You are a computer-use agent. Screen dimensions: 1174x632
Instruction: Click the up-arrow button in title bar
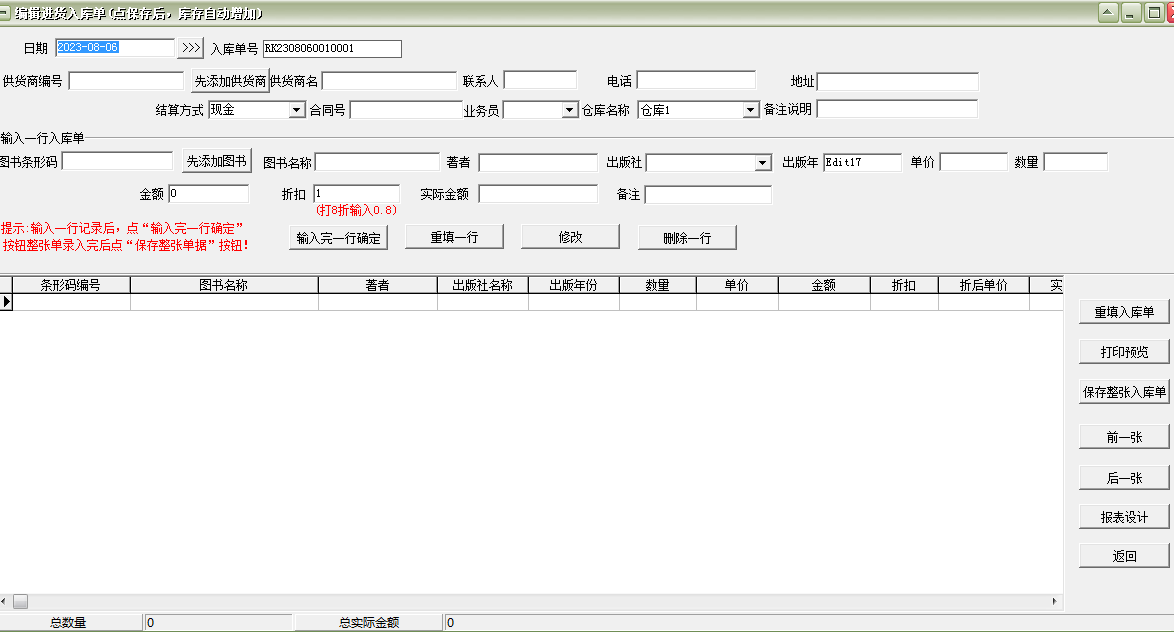[x=1109, y=12]
